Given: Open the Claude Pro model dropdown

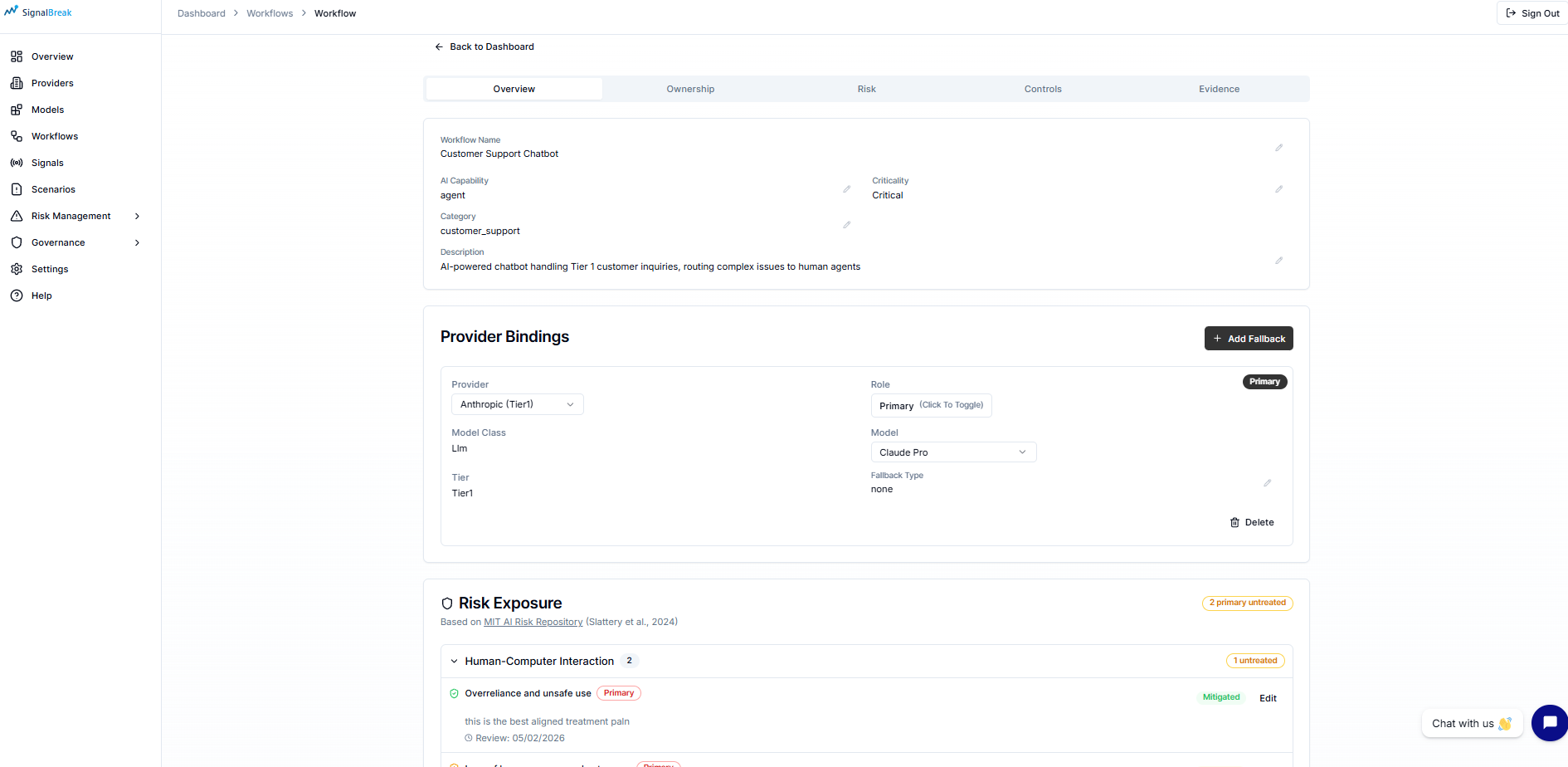Looking at the screenshot, I should pos(952,452).
